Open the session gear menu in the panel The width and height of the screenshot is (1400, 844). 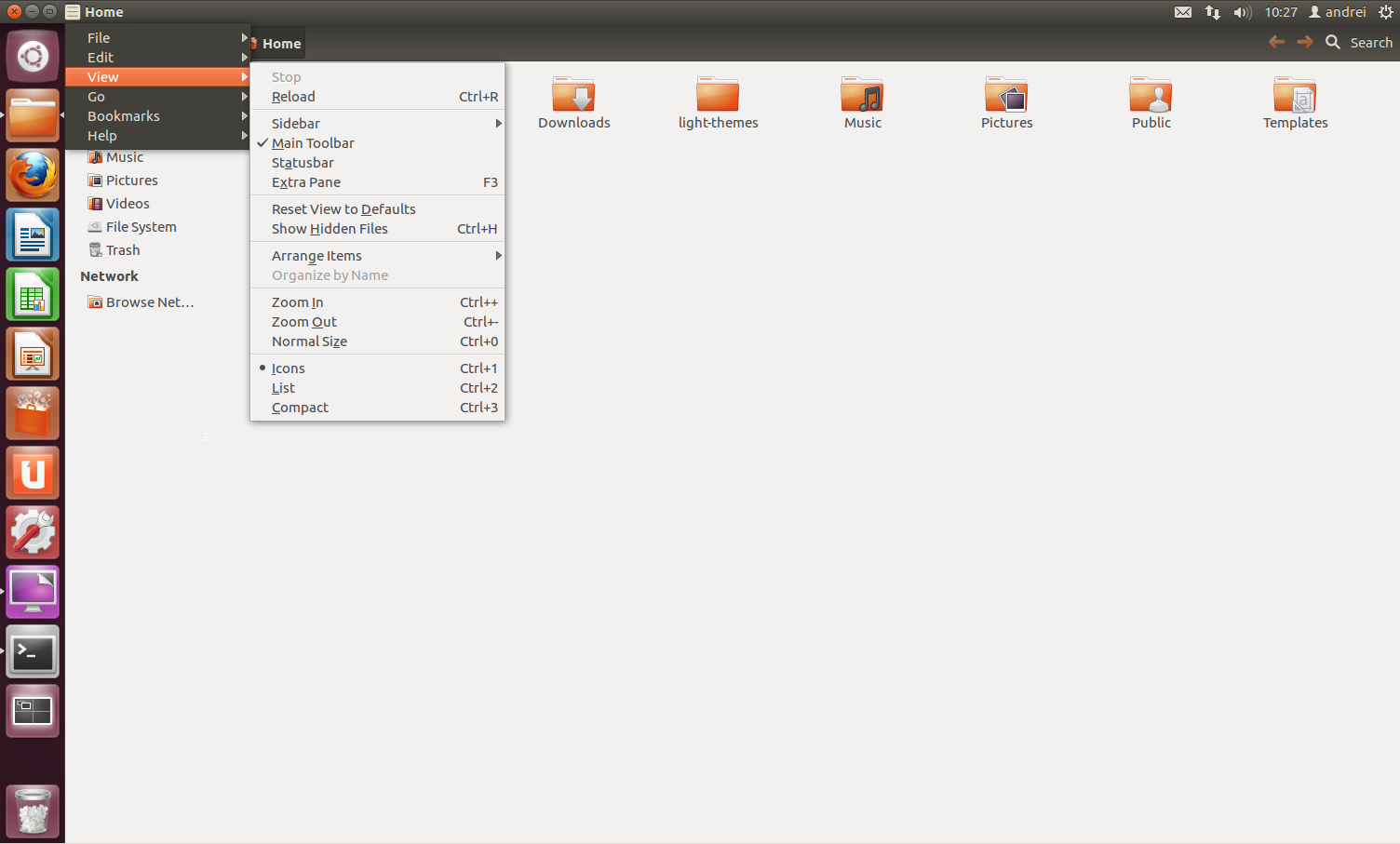point(1388,12)
